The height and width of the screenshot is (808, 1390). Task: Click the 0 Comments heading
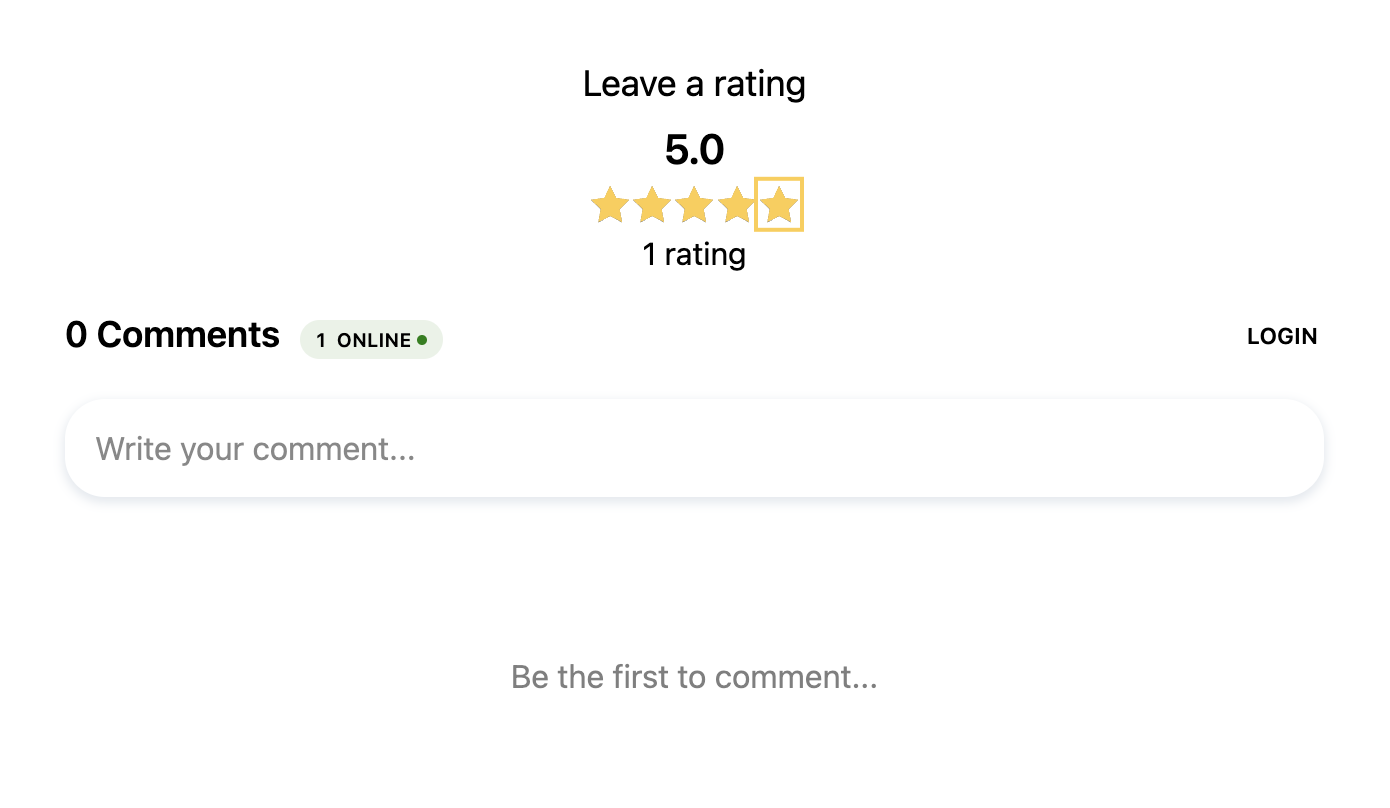(x=171, y=335)
